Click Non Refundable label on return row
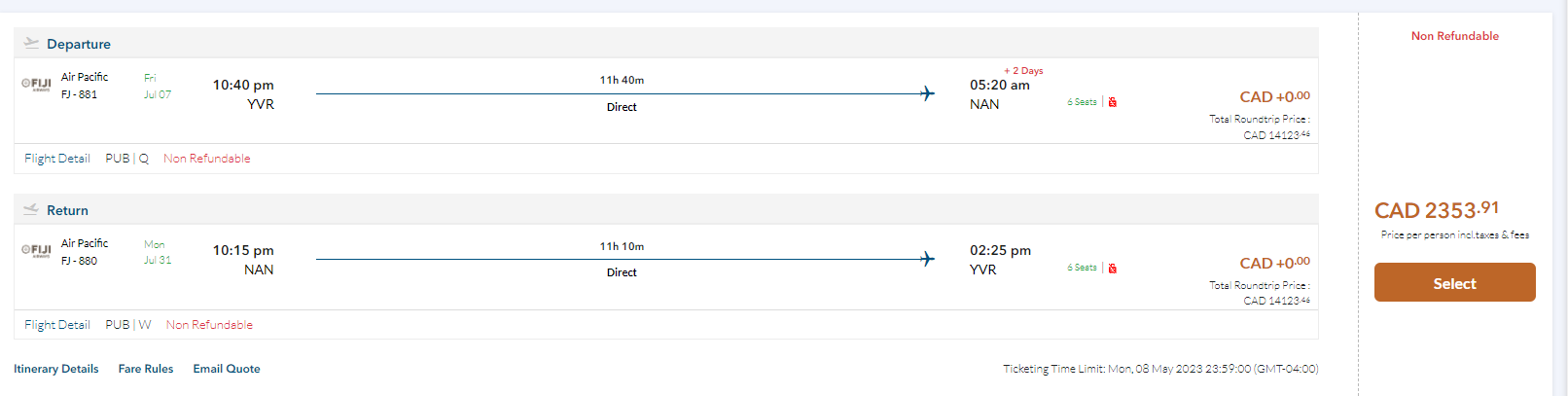The width and height of the screenshot is (1568, 396). (x=209, y=325)
